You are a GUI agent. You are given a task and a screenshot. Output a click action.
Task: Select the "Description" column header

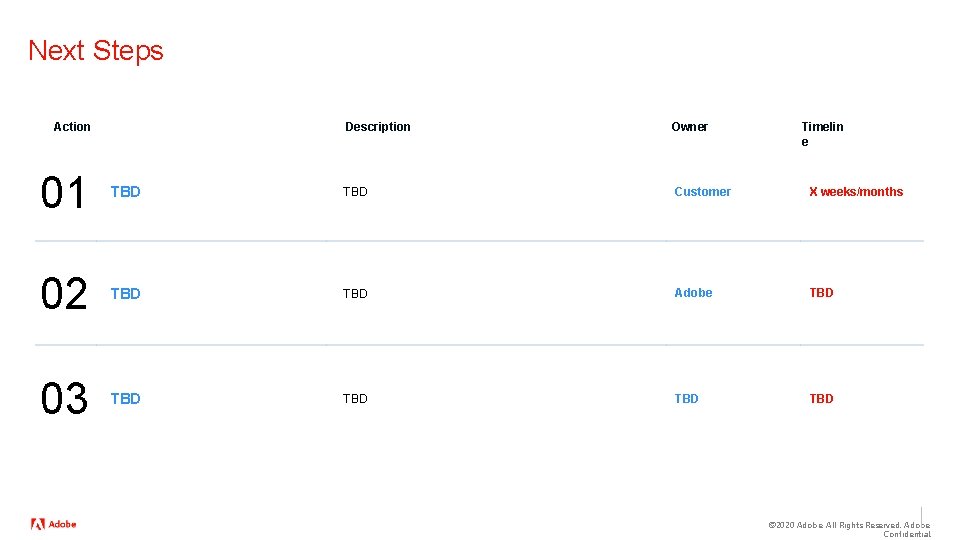(377, 127)
